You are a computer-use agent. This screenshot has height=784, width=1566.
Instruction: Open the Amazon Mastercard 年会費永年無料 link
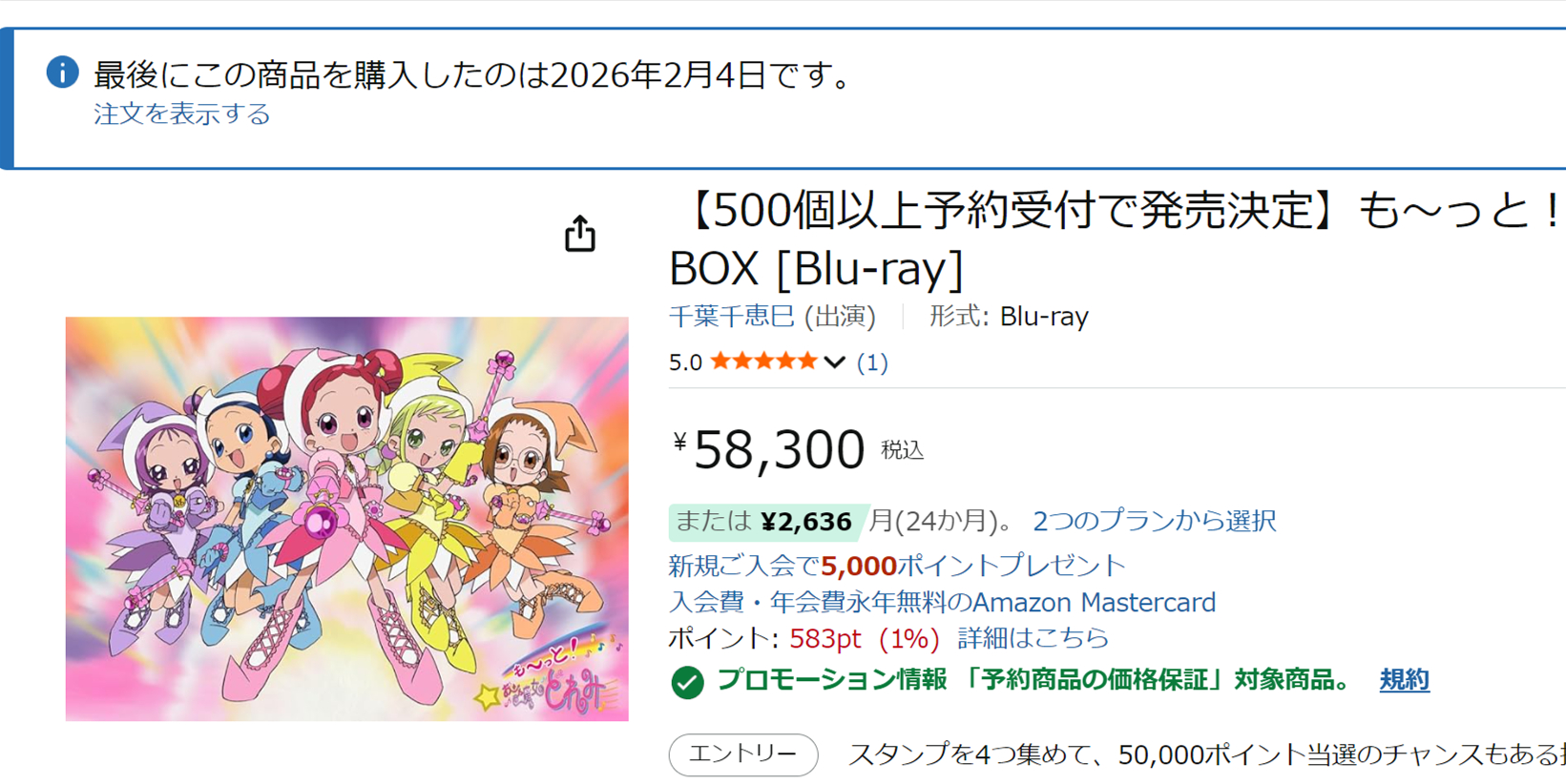tap(942, 603)
